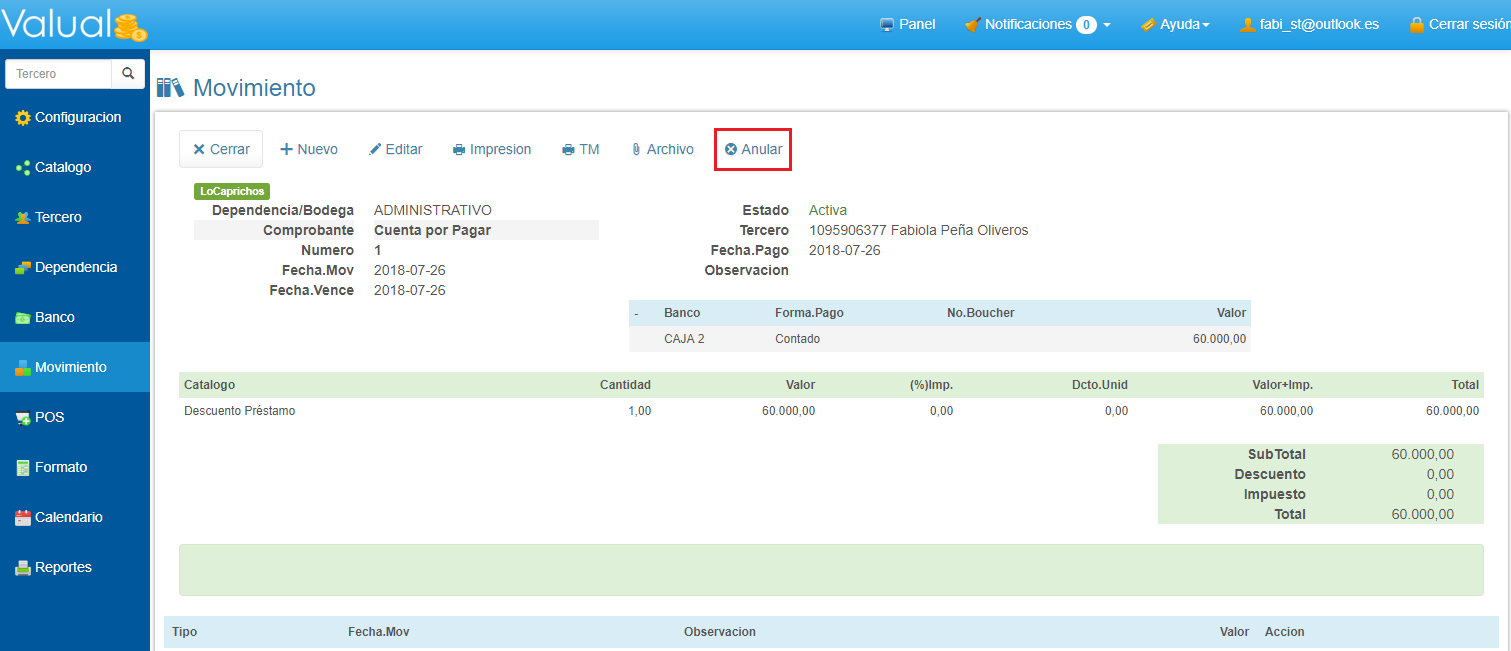Expand the Notificaciones dropdown
This screenshot has height=651, width=1511.
pyautogui.click(x=1037, y=24)
